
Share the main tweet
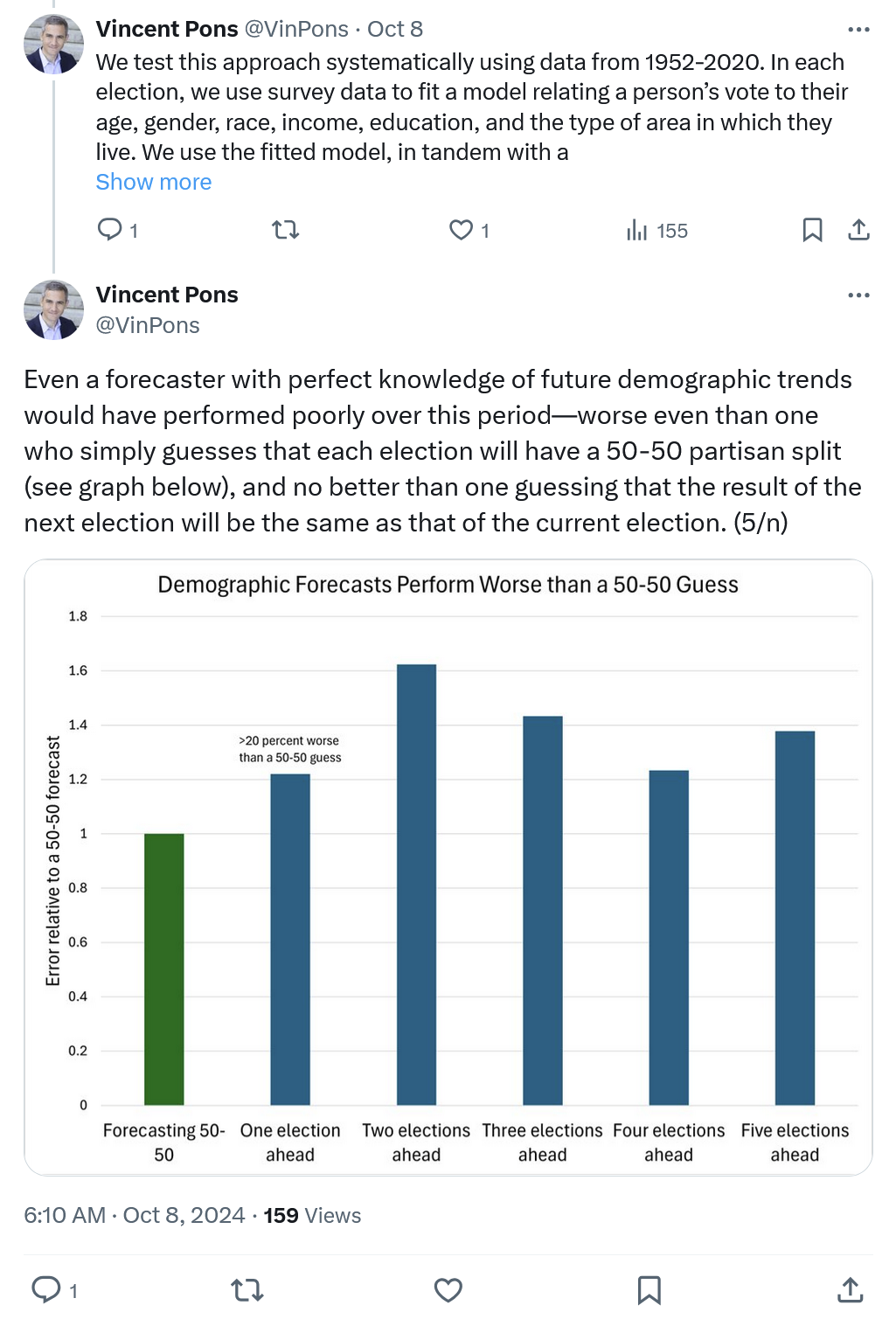[x=850, y=1289]
